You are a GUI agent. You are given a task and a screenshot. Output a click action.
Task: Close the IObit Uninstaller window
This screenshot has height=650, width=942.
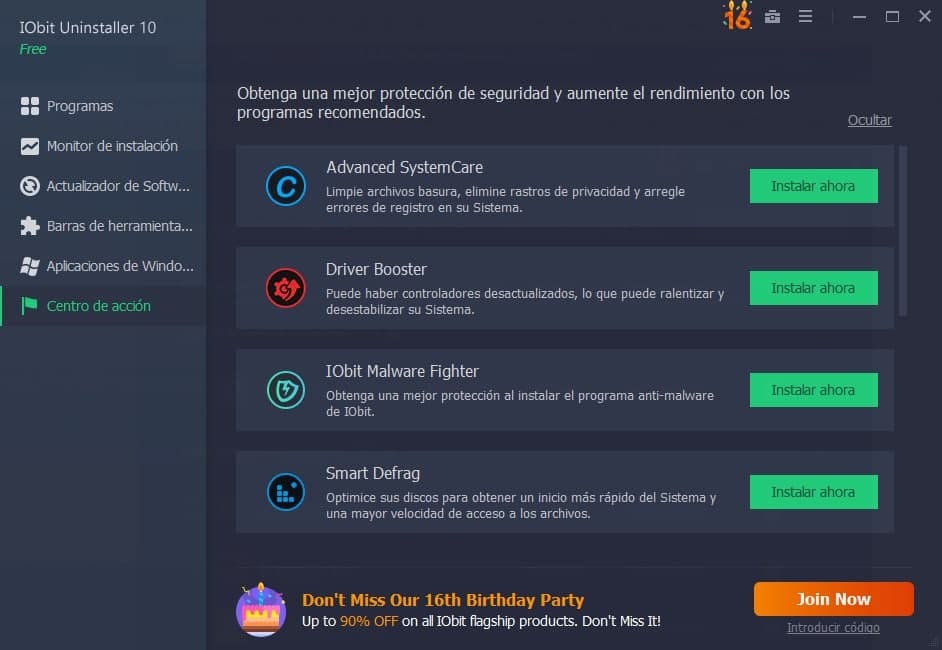pyautogui.click(x=925, y=16)
